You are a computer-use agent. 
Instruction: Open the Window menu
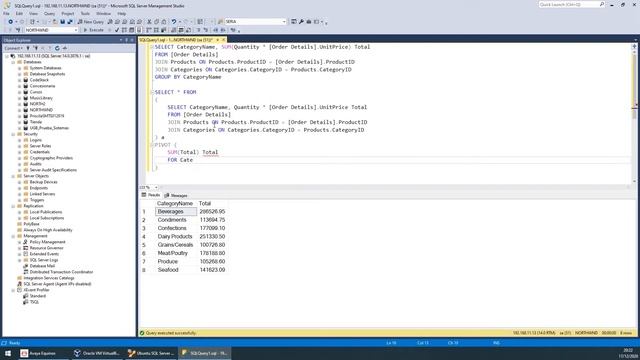[103, 13]
